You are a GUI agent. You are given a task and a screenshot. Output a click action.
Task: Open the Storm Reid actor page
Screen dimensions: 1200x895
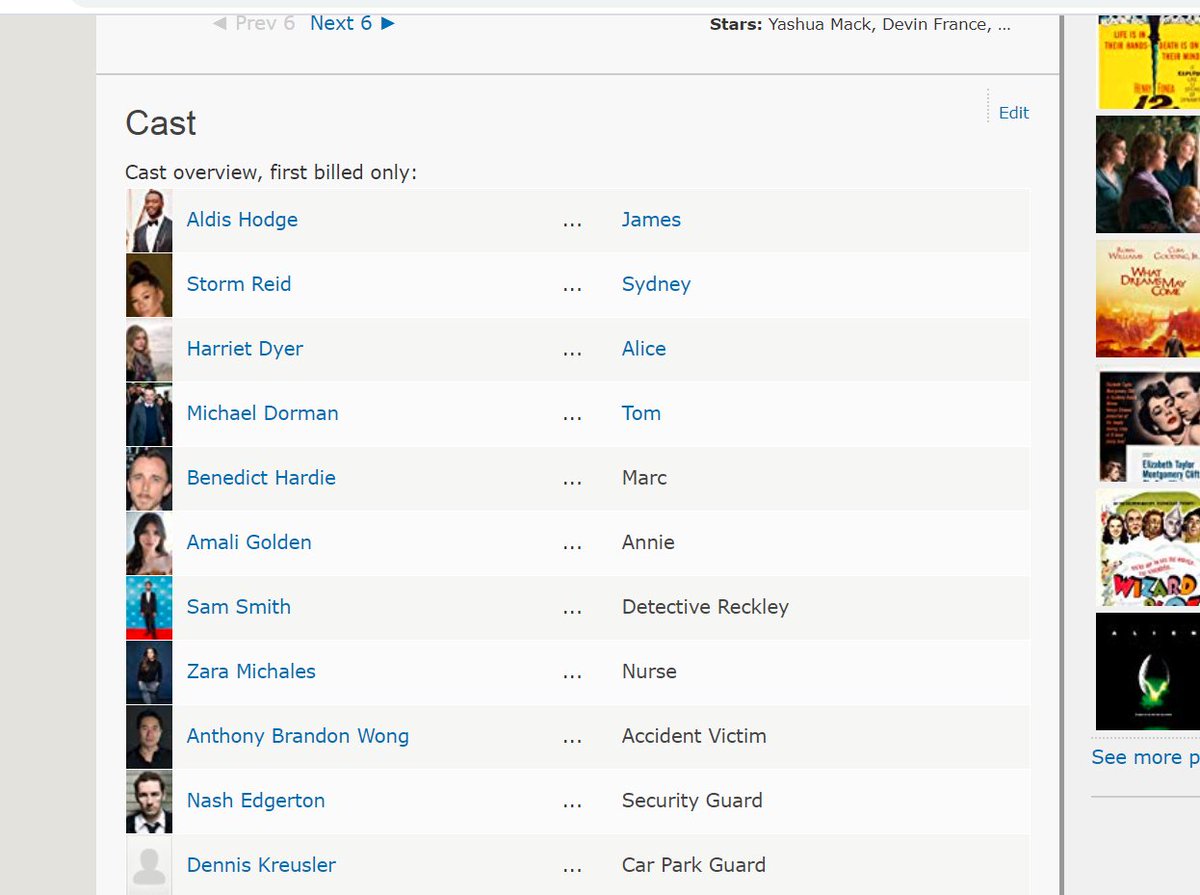pyautogui.click(x=239, y=284)
